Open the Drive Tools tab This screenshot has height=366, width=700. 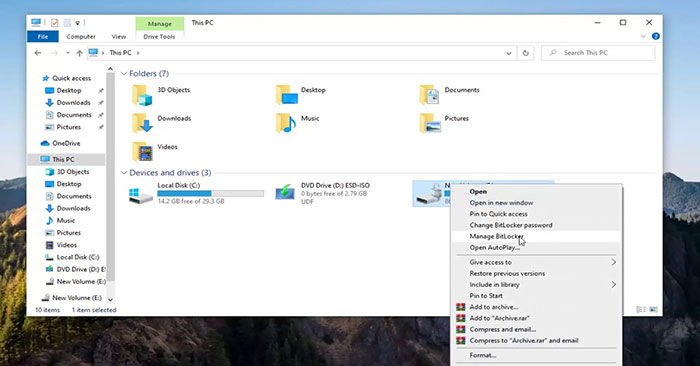pyautogui.click(x=159, y=37)
